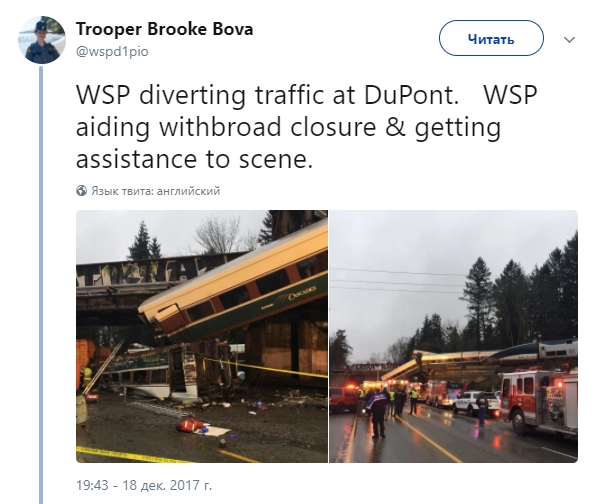Screen dimensions: 604x504
Task: Follow the account with the Читать button
Action: click(x=491, y=39)
